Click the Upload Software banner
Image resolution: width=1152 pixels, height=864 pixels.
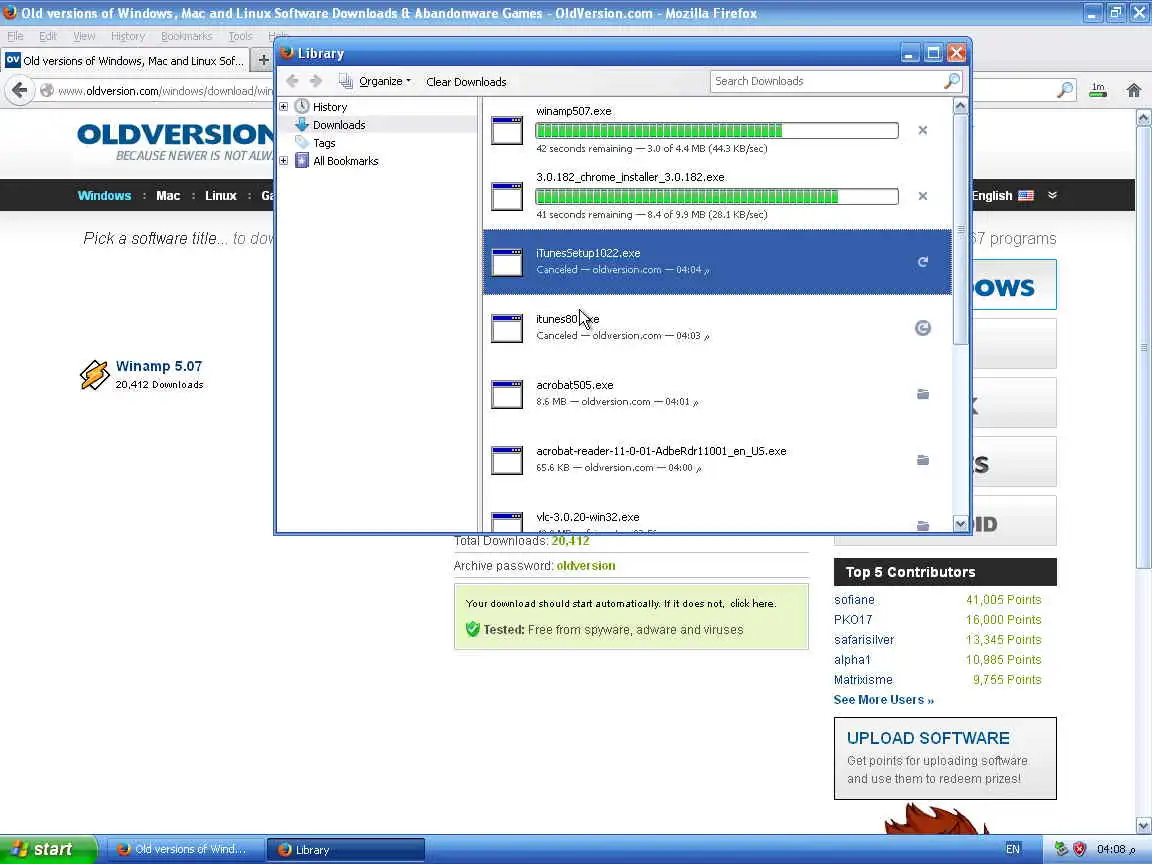point(945,758)
